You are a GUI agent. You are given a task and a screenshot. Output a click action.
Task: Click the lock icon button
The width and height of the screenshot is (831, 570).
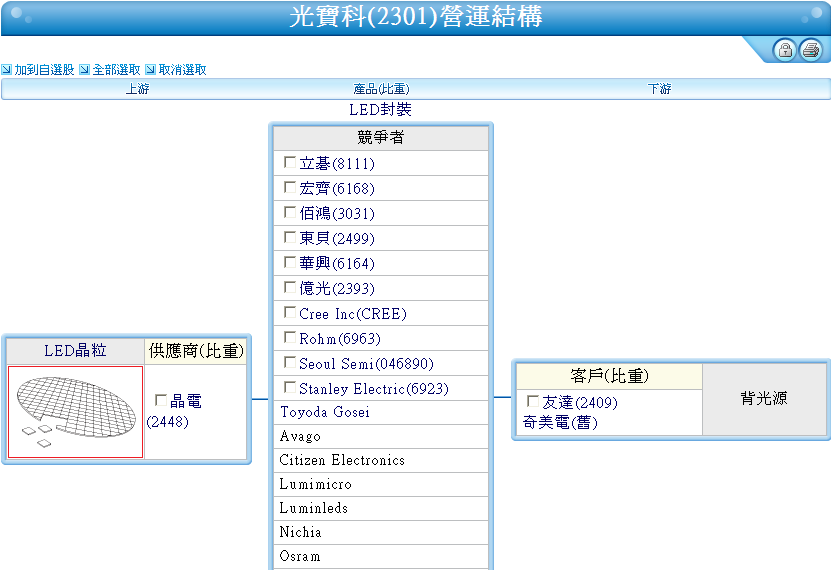click(x=785, y=50)
